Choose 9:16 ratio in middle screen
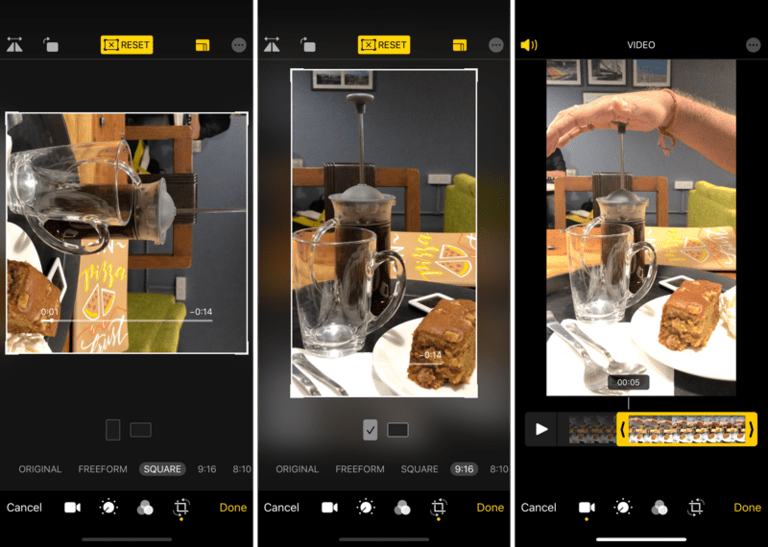The width and height of the screenshot is (768, 547). coord(464,469)
